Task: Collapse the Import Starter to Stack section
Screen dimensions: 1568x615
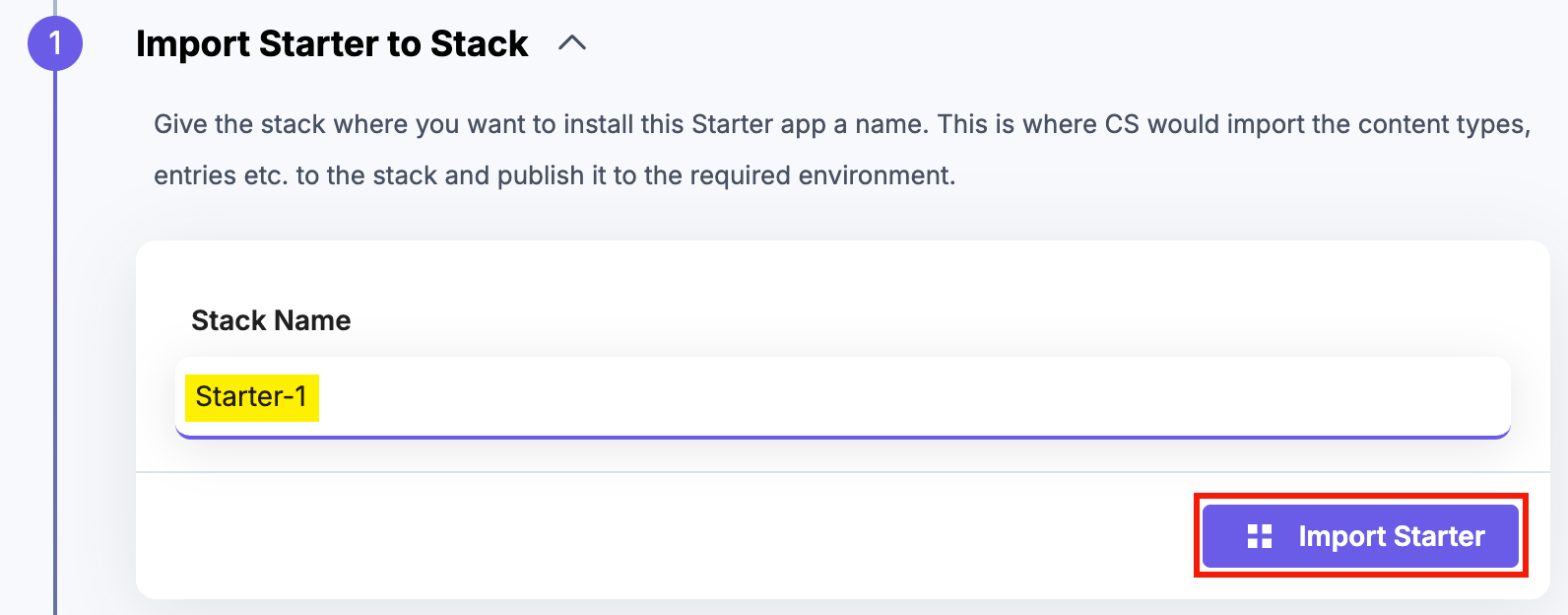Action: [x=572, y=43]
